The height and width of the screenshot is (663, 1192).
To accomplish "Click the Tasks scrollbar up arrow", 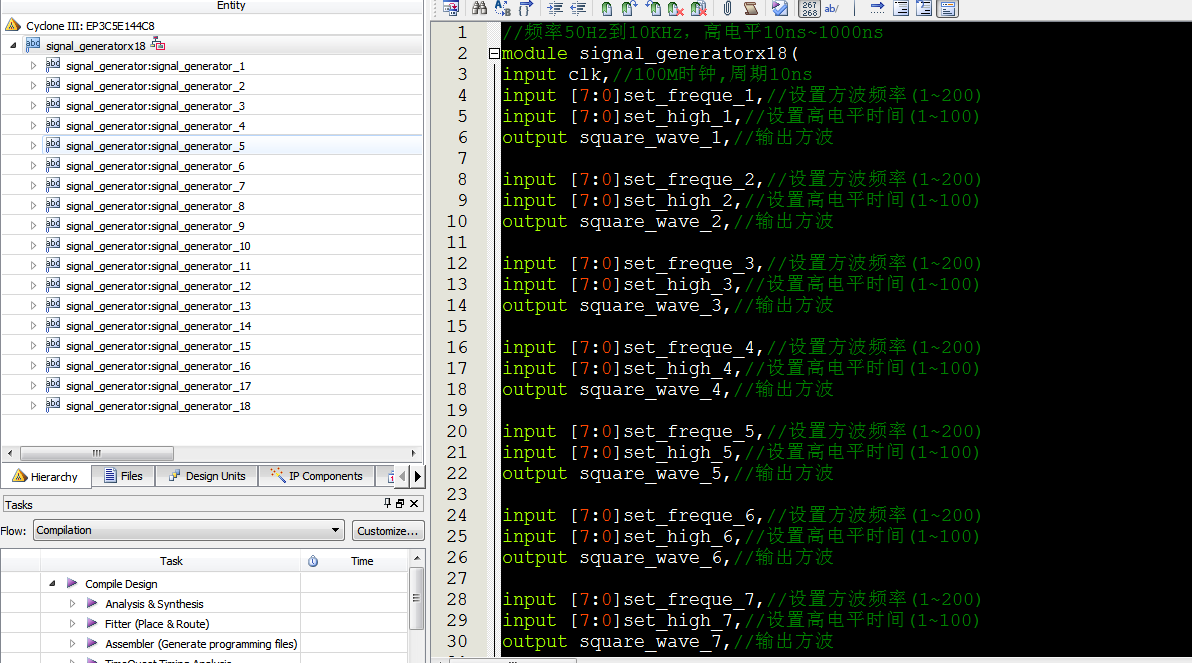I will 417,558.
